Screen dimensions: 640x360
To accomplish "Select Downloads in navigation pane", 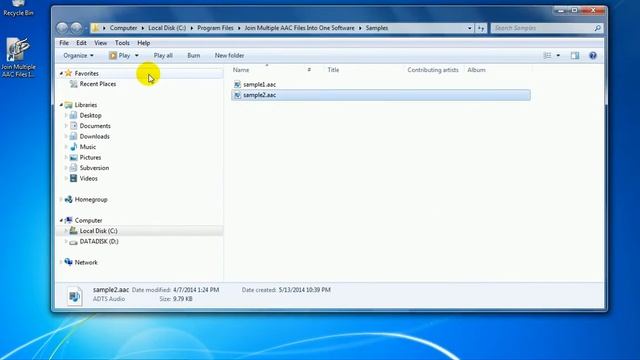I will tap(94, 136).
